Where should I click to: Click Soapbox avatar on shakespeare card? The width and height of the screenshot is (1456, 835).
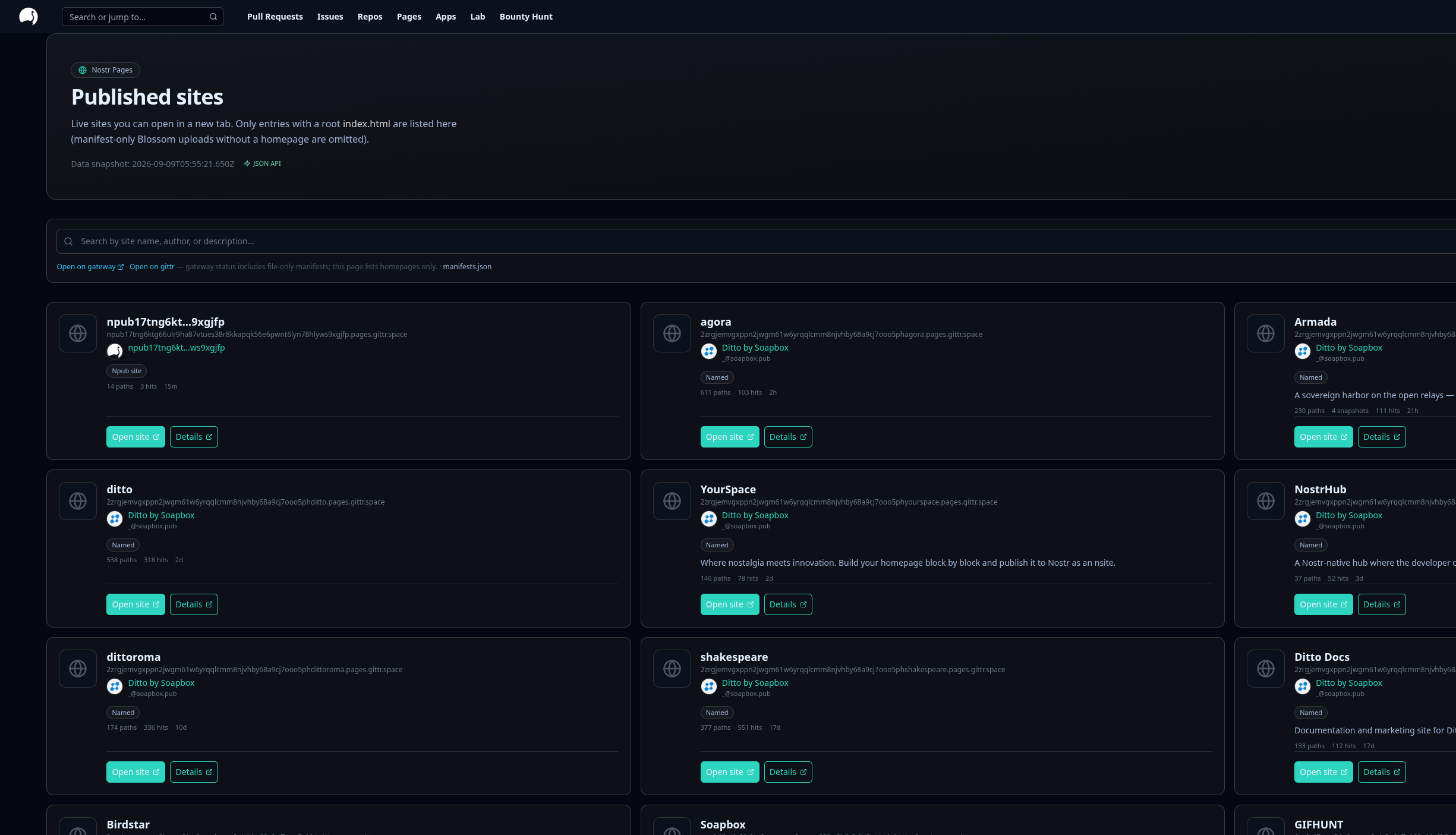(708, 686)
